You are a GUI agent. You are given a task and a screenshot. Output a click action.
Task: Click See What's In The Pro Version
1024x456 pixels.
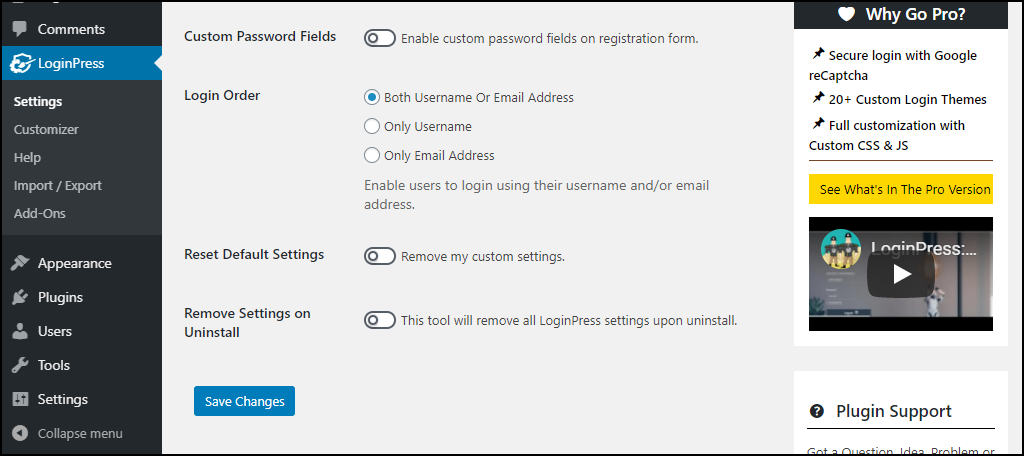point(904,189)
